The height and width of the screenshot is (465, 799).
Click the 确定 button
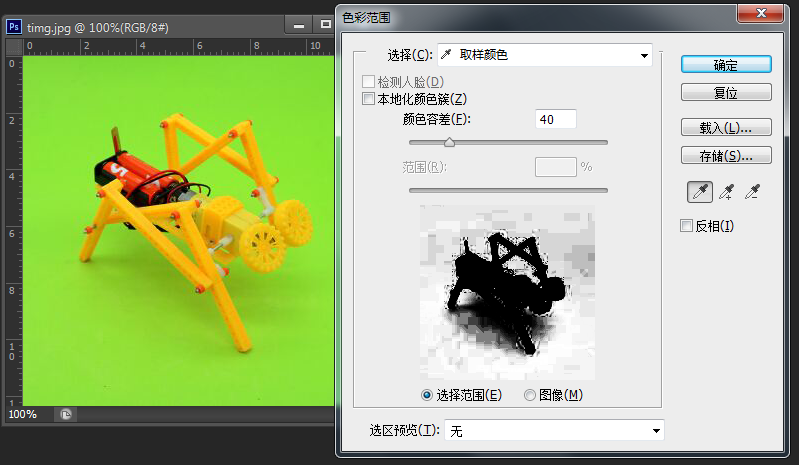pos(726,65)
